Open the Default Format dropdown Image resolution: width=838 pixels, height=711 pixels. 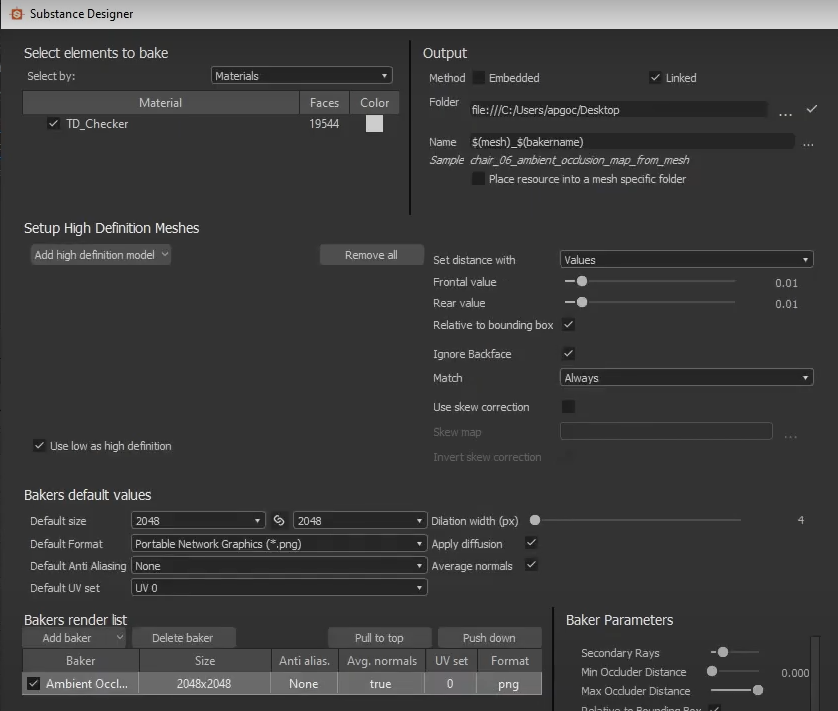point(280,543)
